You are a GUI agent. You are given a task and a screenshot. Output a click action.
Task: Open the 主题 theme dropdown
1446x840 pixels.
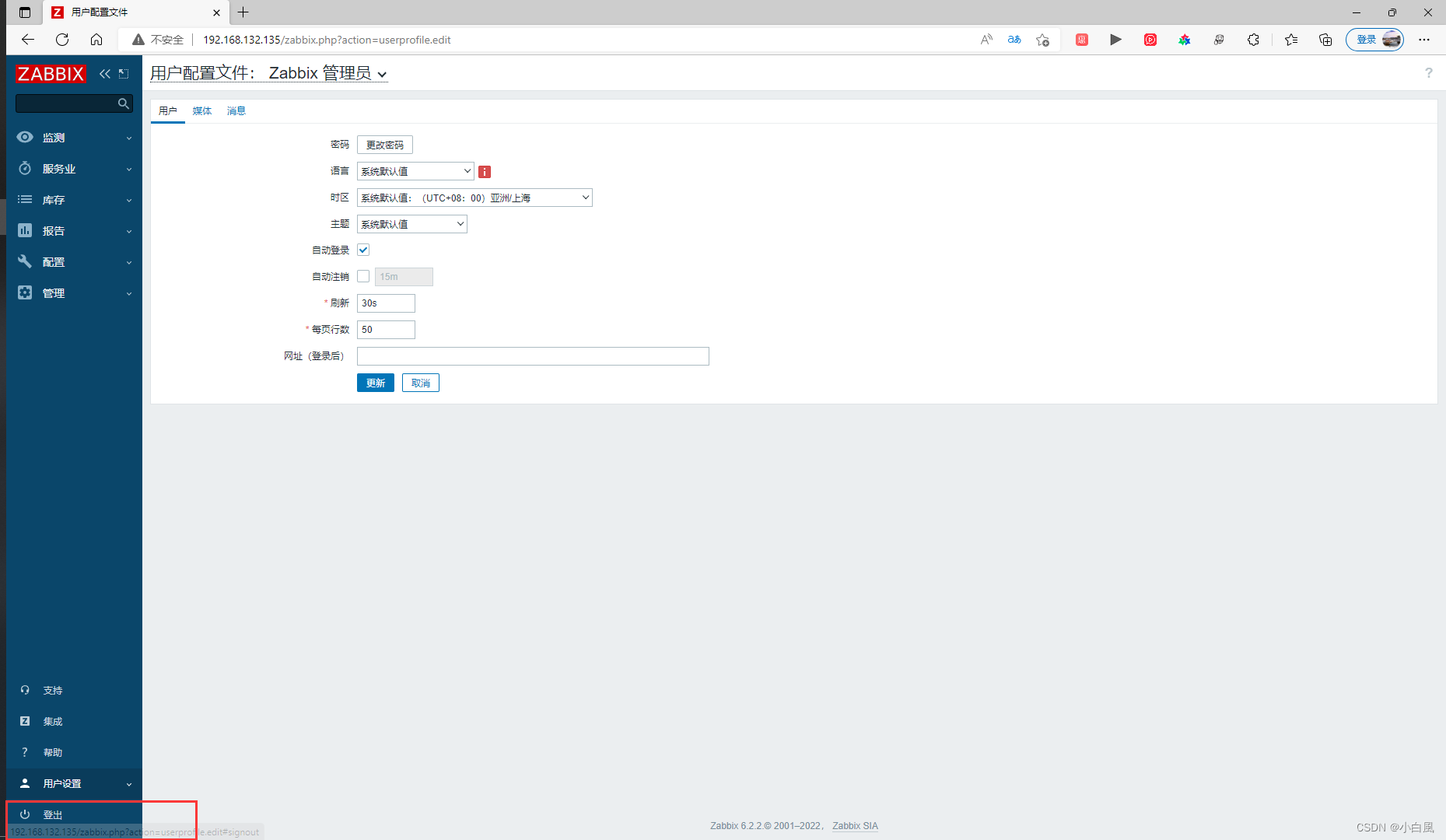412,224
